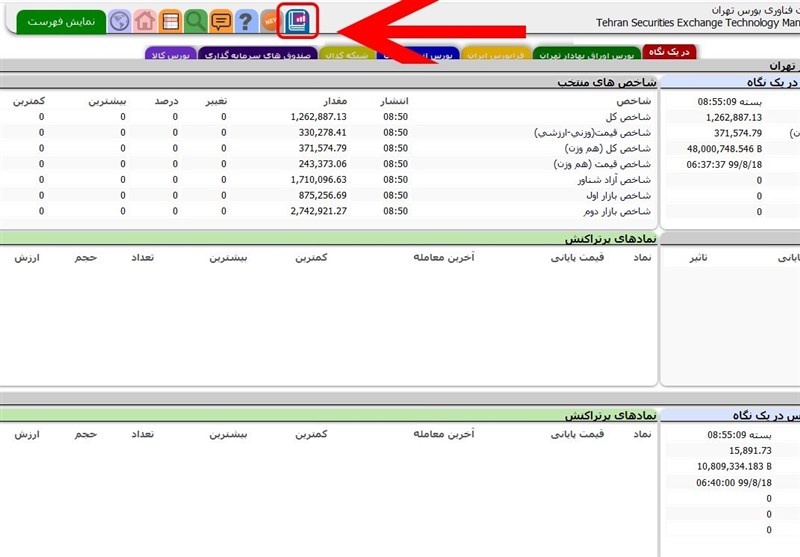
Task: Click the globe icon in toolbar
Action: point(119,21)
